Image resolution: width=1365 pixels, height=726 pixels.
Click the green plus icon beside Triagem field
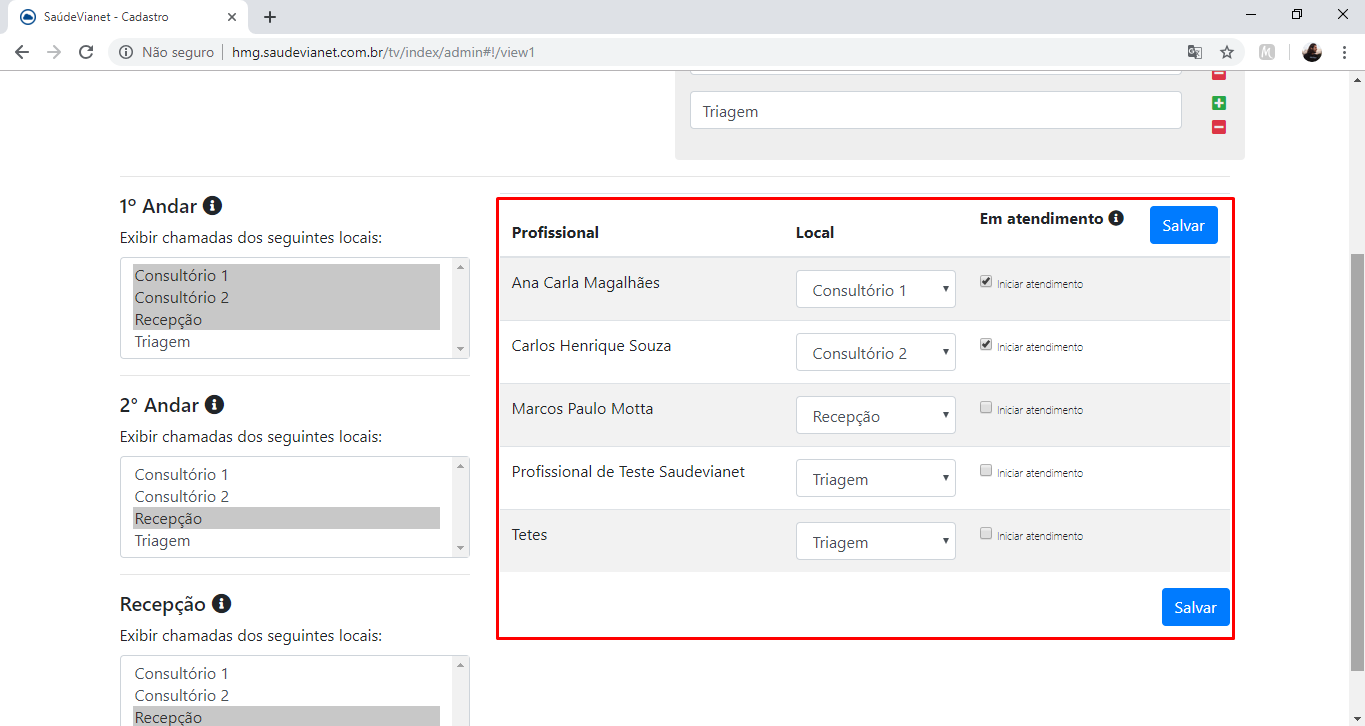(x=1219, y=104)
